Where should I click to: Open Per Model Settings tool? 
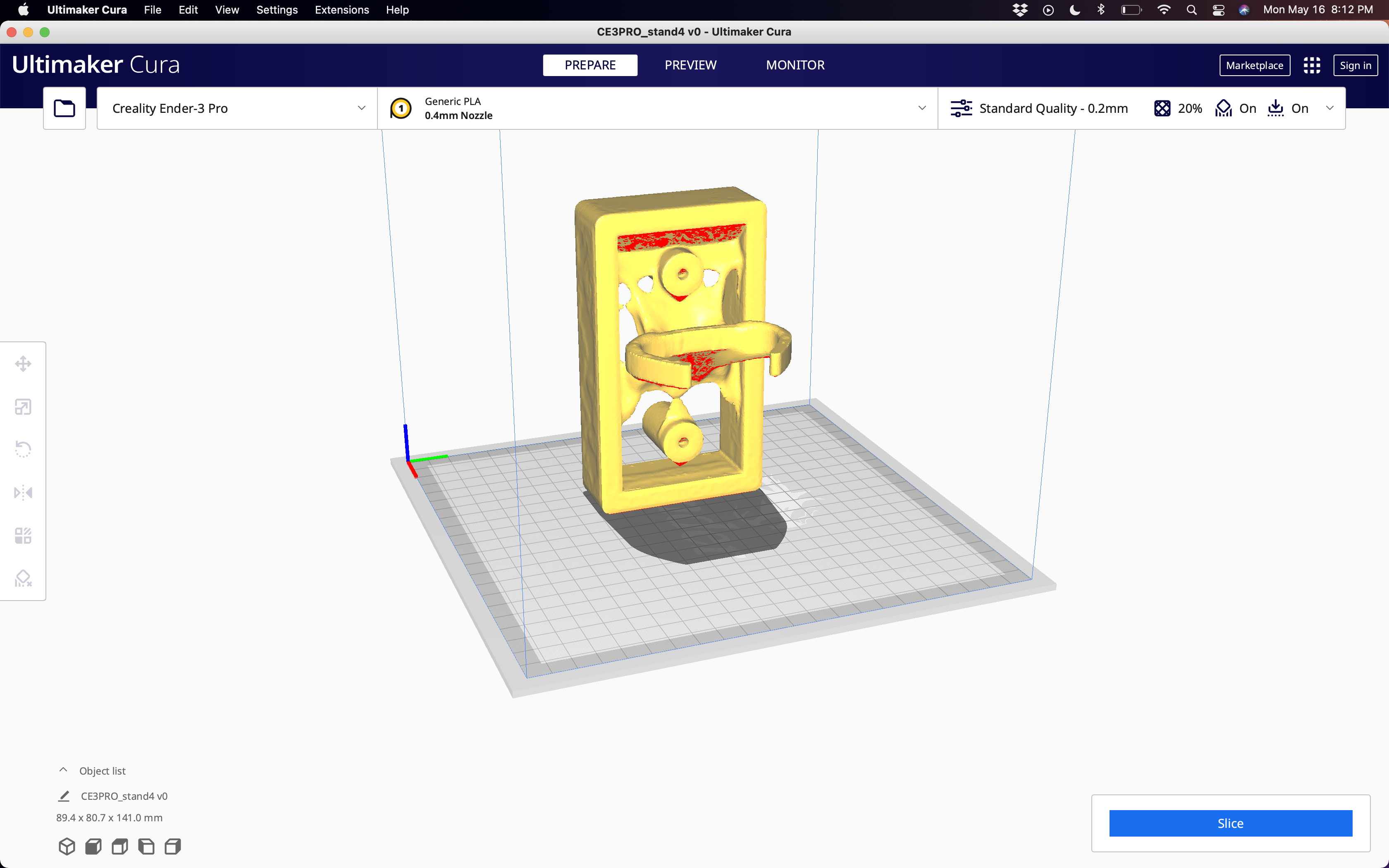23,535
